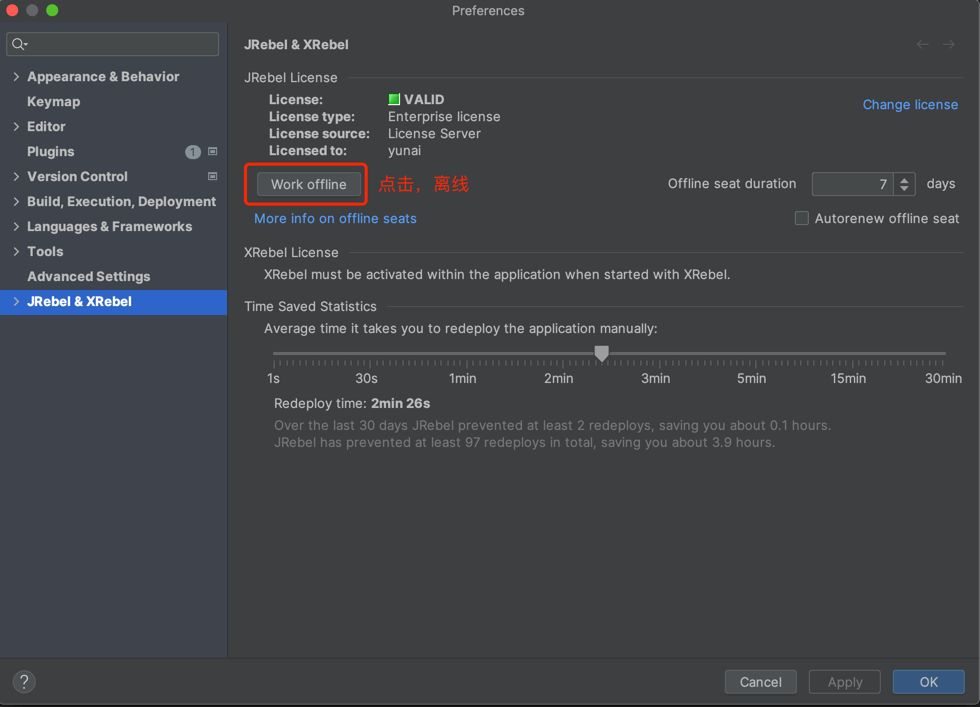Viewport: 980px width, 707px height.
Task: Open the Keymap settings page
Action: [x=53, y=102]
